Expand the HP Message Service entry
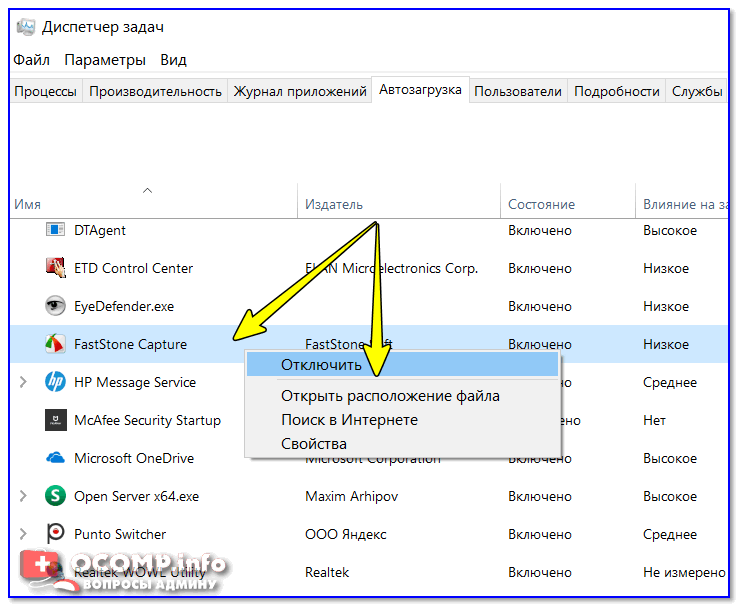 [23, 382]
